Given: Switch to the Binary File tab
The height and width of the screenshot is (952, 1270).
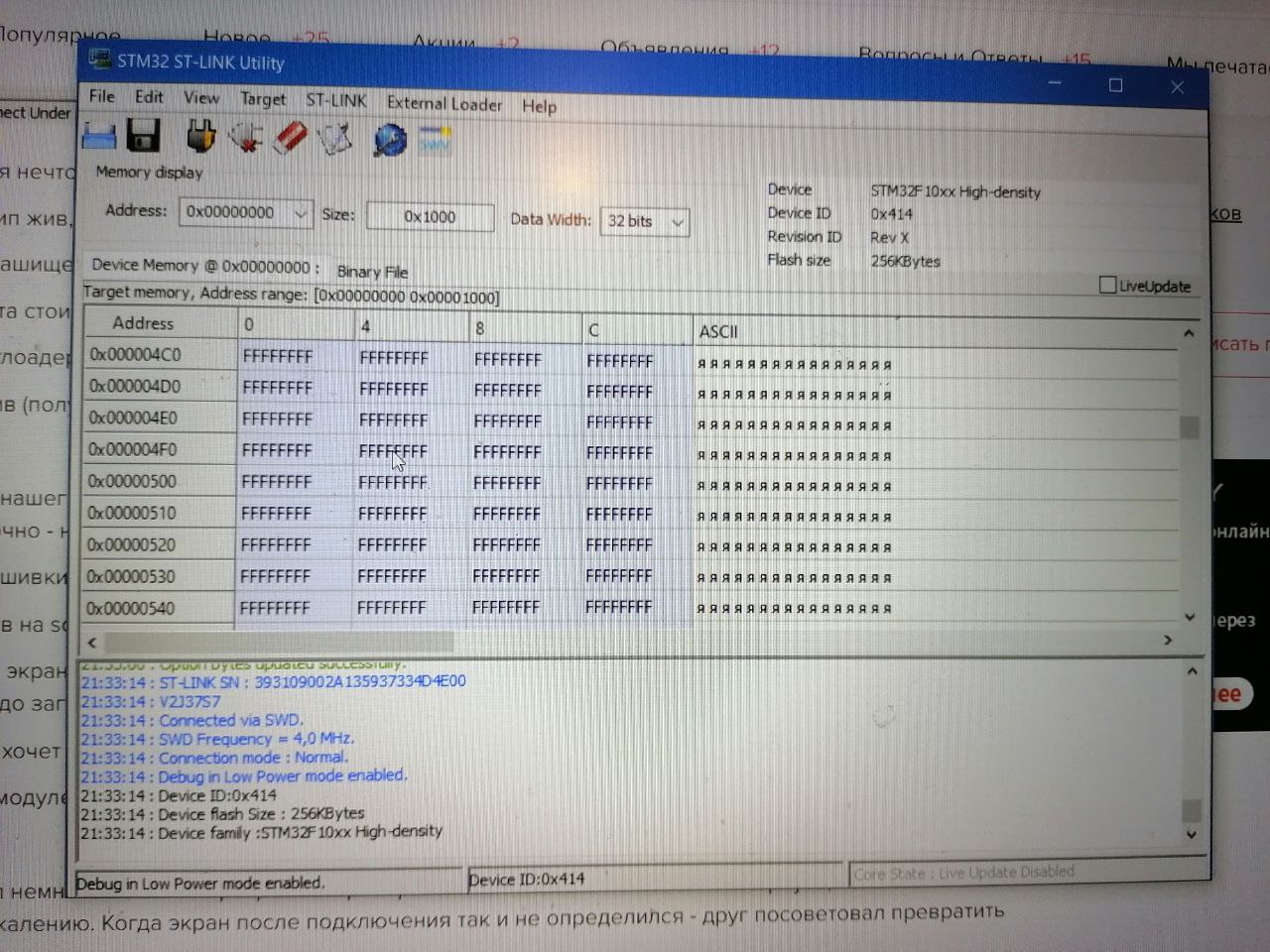Looking at the screenshot, I should (372, 271).
